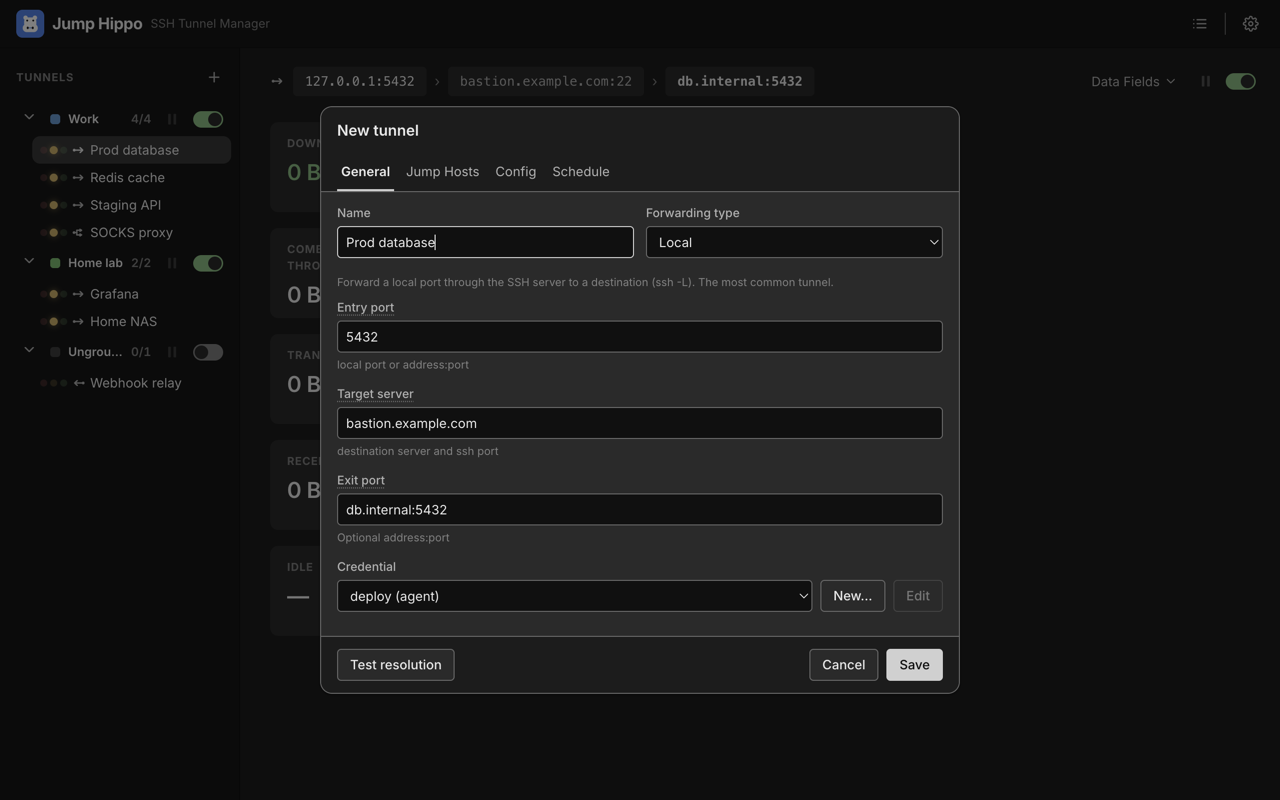The image size is (1280, 800).
Task: Focus the Name input field
Action: click(x=485, y=242)
